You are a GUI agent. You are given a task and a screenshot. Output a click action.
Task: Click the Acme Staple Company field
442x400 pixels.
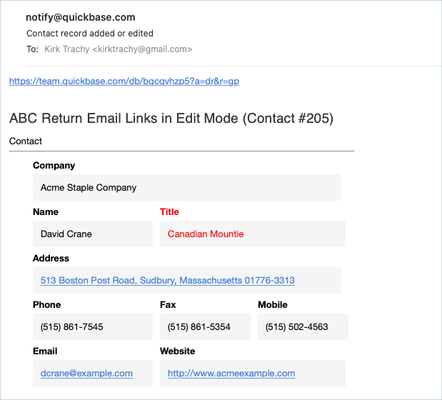point(187,187)
